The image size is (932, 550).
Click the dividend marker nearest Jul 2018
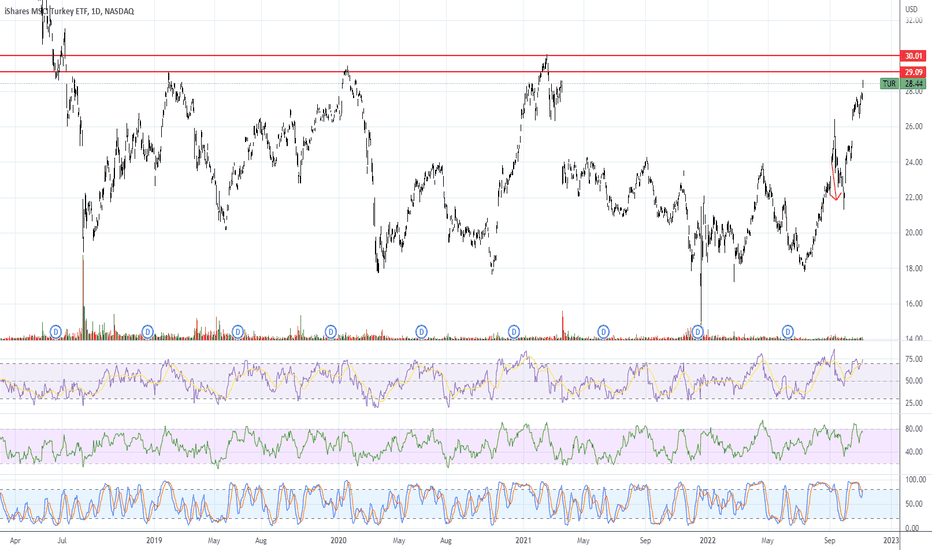[x=56, y=331]
